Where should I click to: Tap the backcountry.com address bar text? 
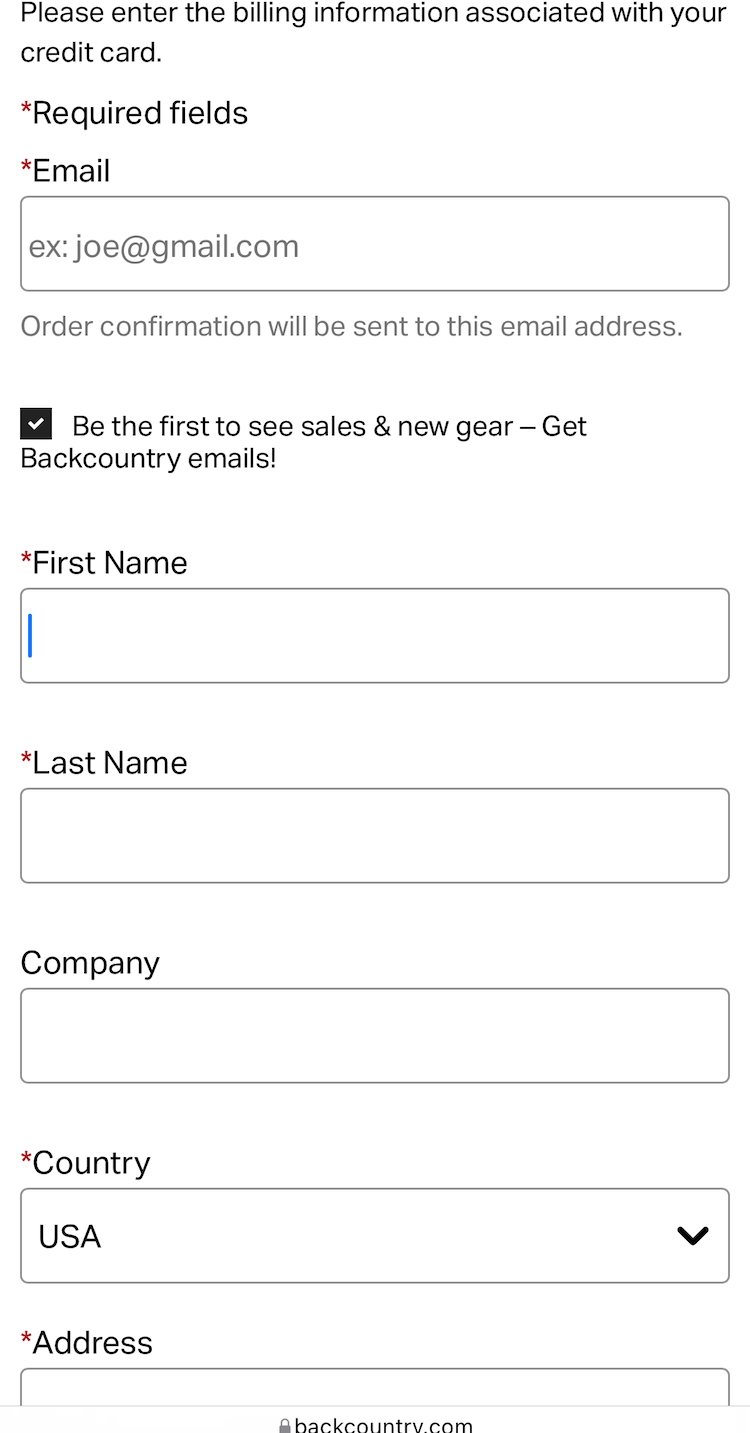point(384,1426)
